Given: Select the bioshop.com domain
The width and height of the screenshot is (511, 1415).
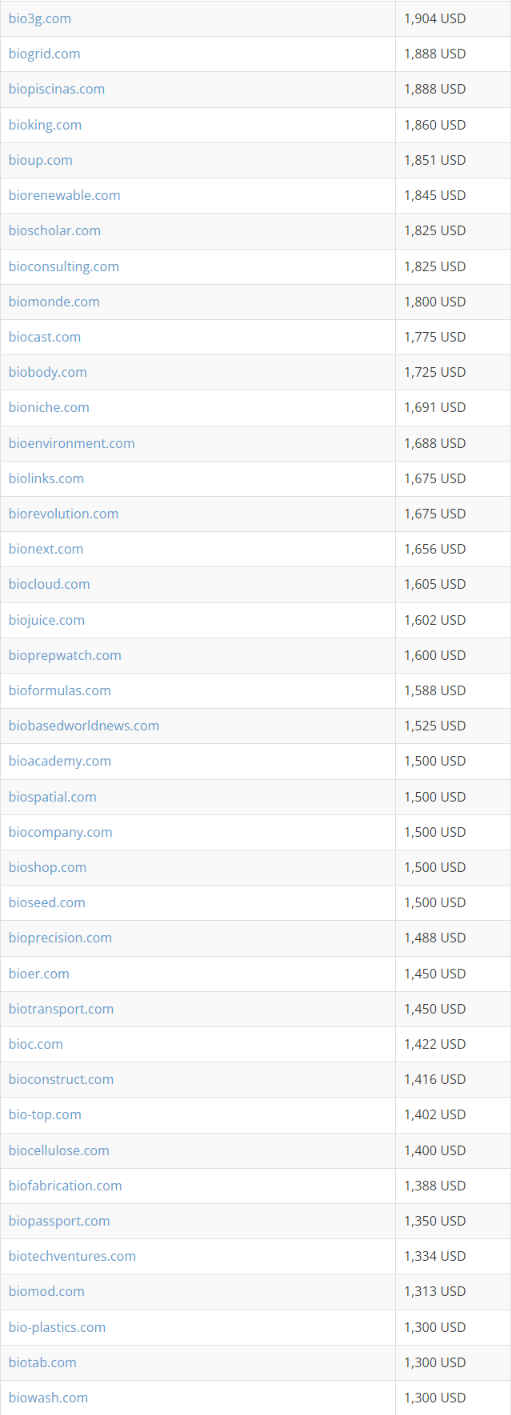Looking at the screenshot, I should (47, 867).
